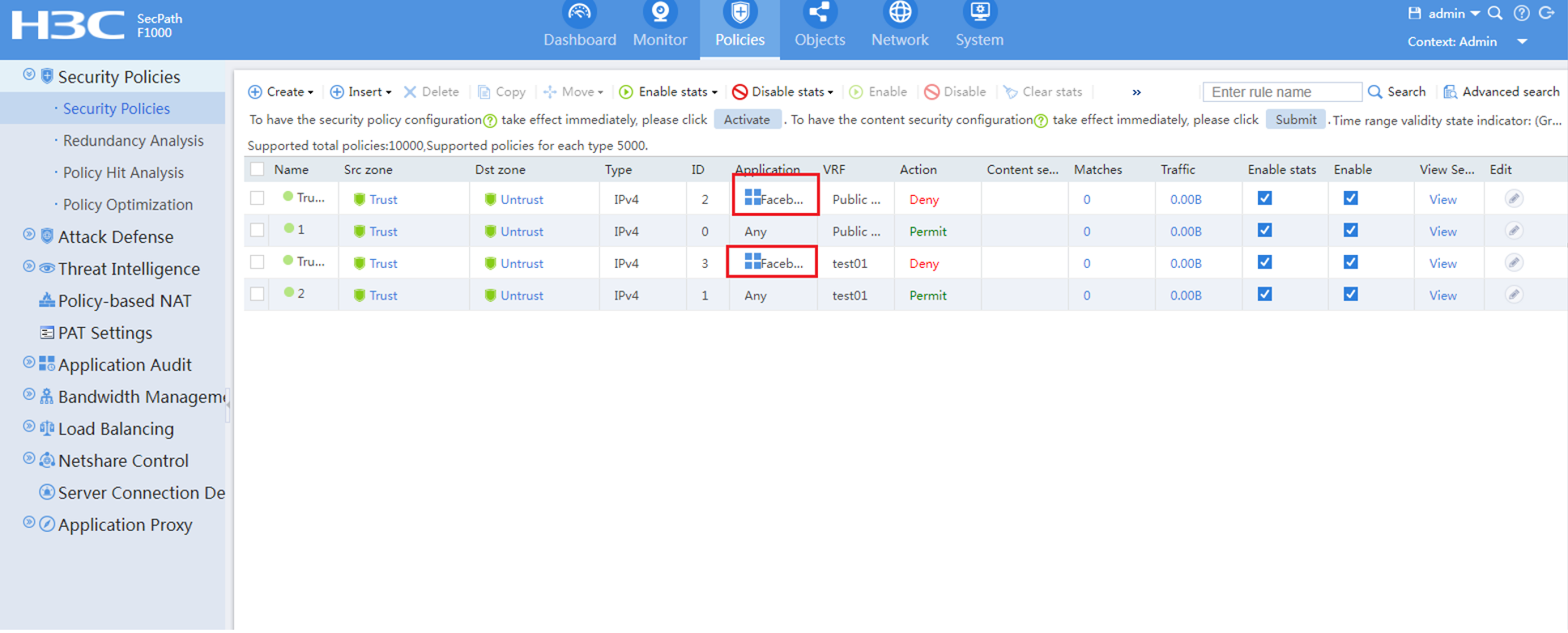Open Policy-based NAT page
Viewport: 1568px width, 633px height.
pos(124,301)
